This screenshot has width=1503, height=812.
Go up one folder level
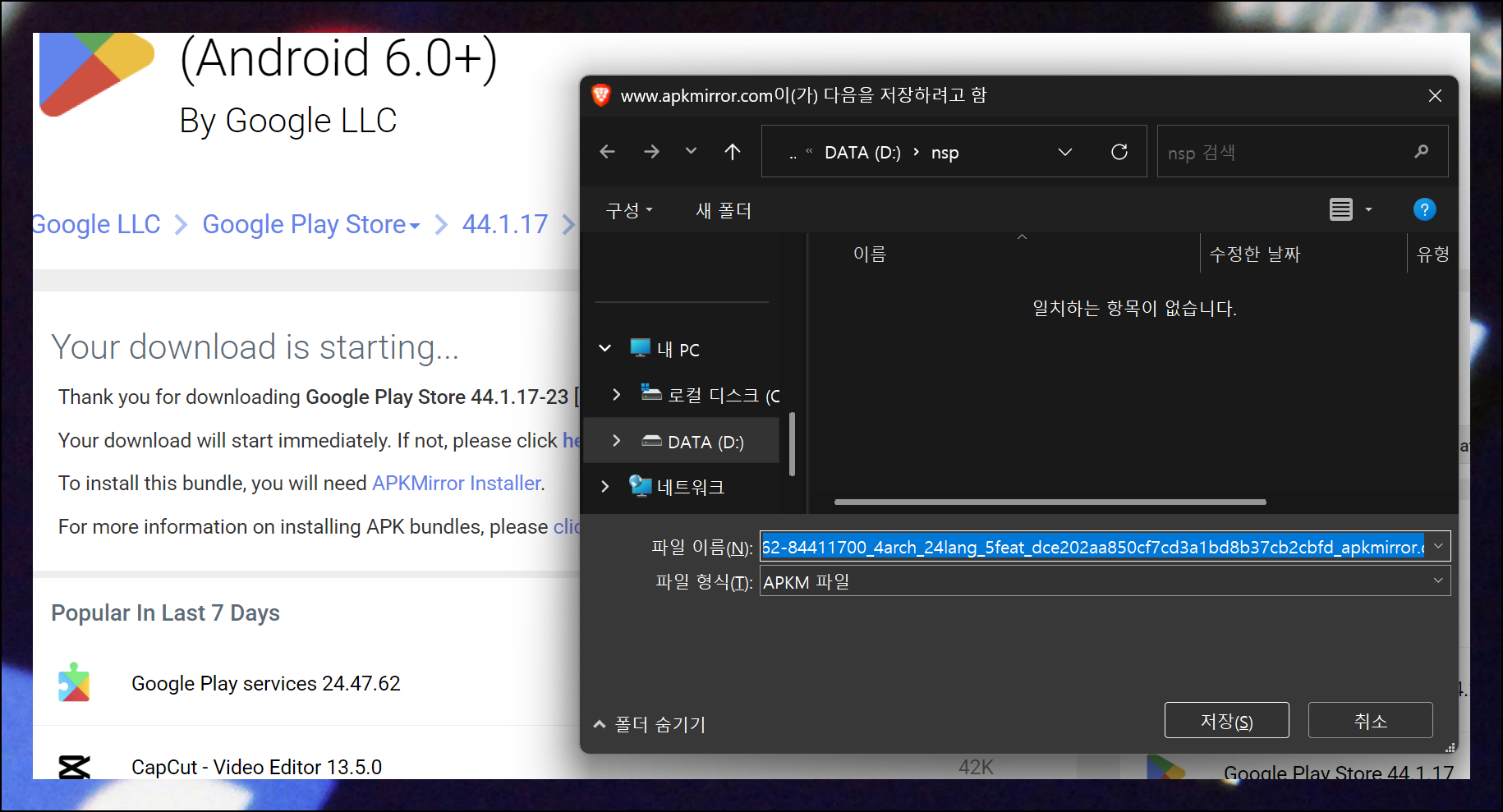pyautogui.click(x=733, y=152)
